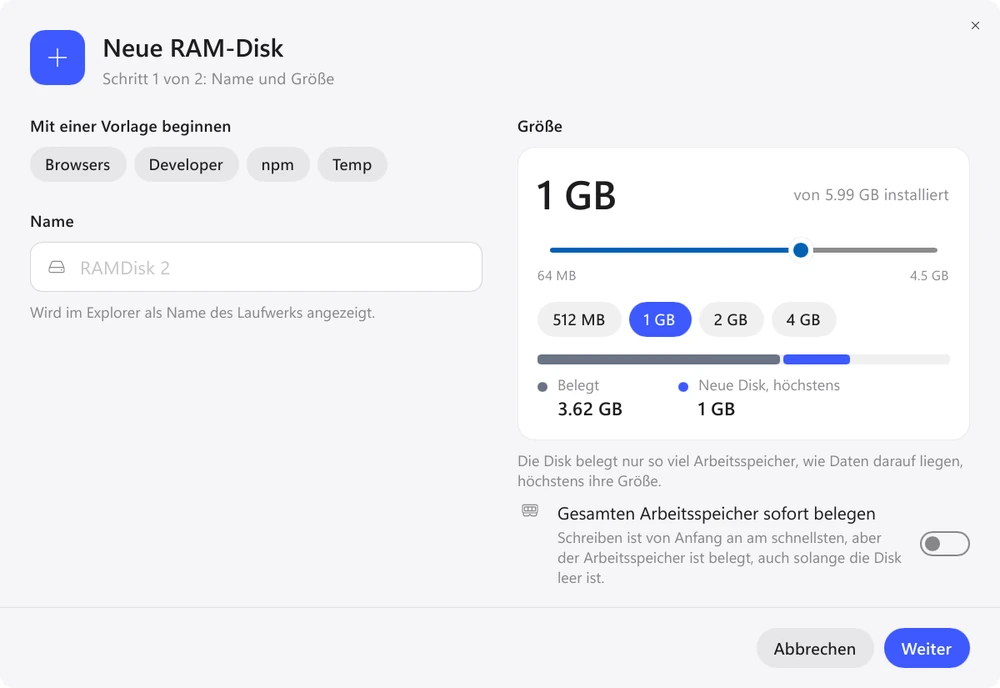Click the grey Belegt memory bar segment

point(658,360)
